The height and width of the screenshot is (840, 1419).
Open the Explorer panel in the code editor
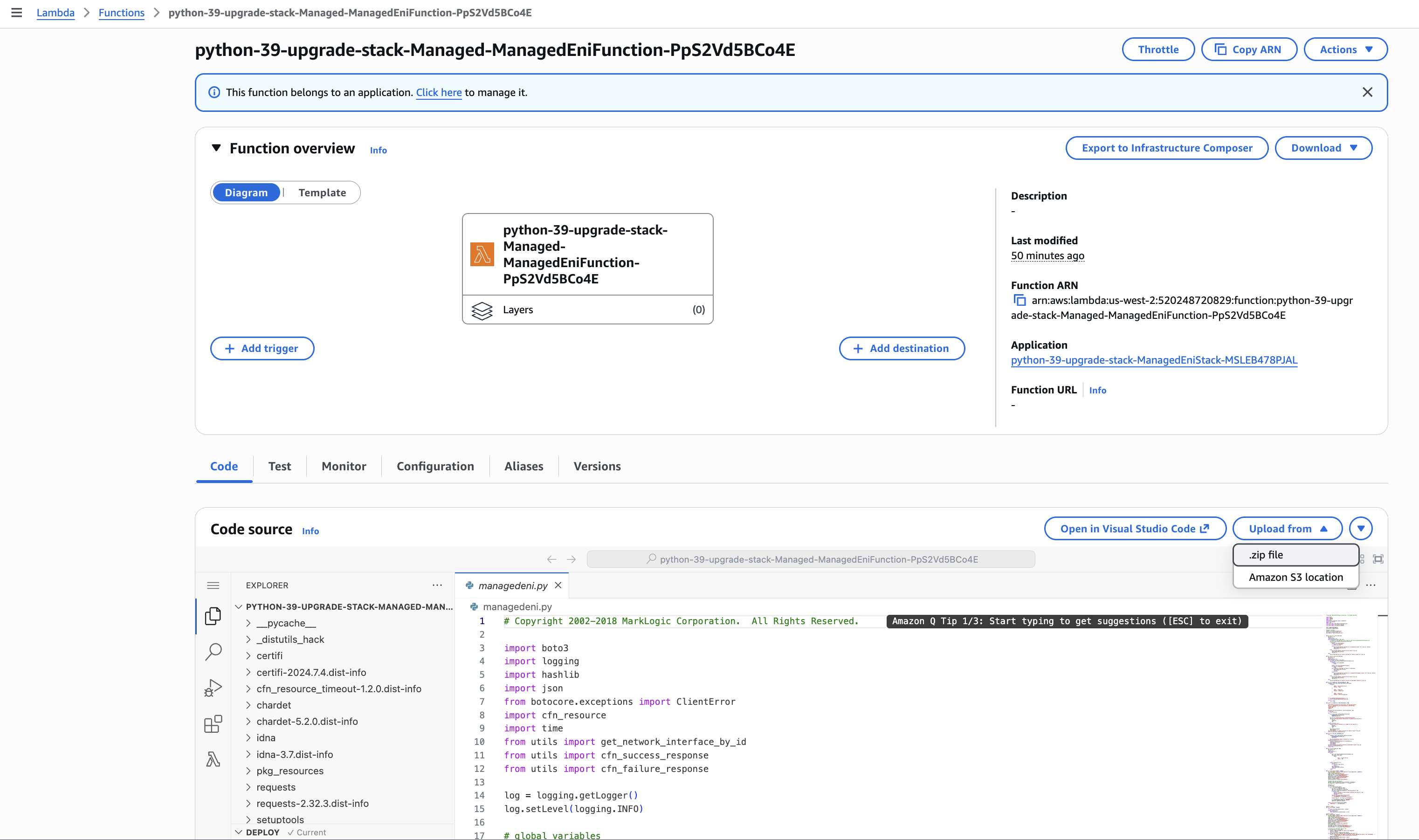[x=214, y=616]
